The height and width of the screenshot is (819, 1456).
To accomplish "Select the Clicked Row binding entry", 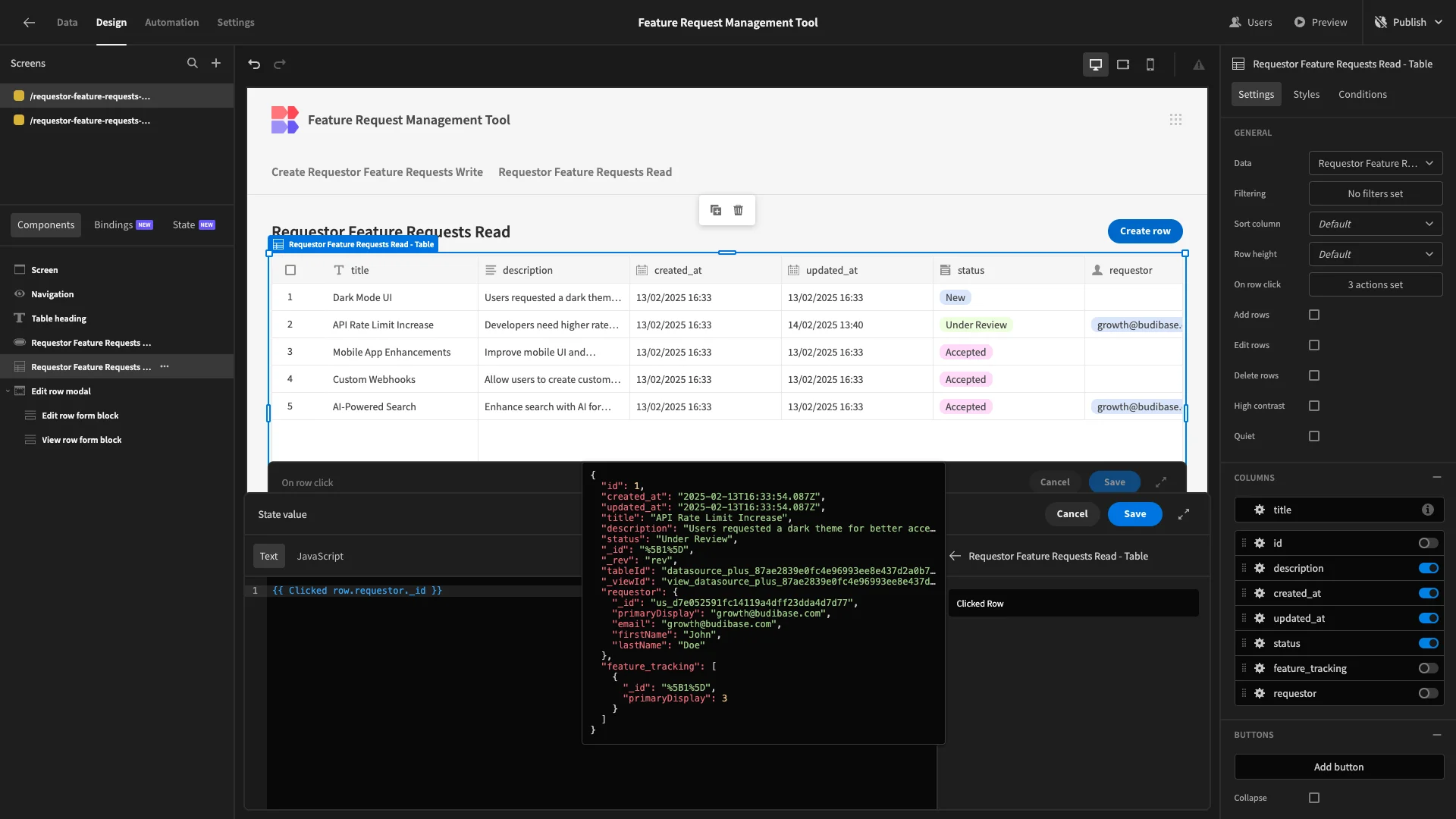I will pyautogui.click(x=1073, y=604).
